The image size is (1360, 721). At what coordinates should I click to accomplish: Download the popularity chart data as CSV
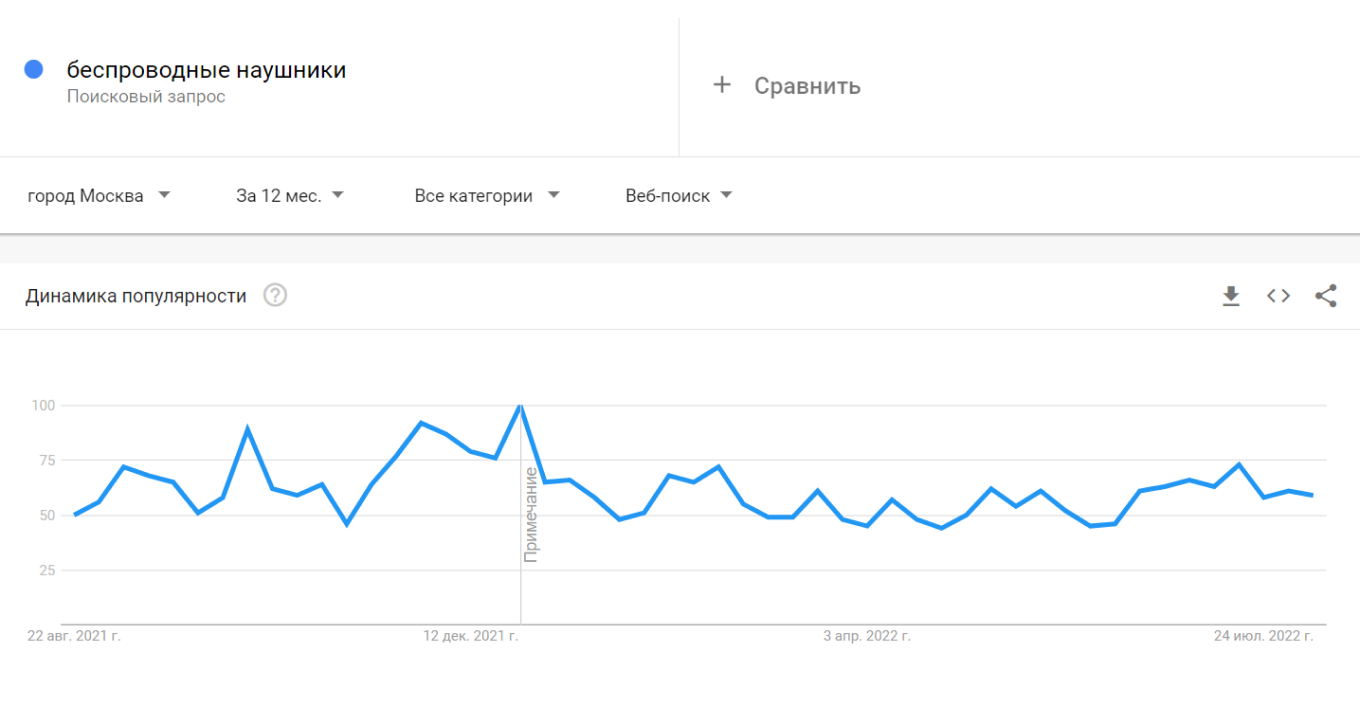point(1231,296)
